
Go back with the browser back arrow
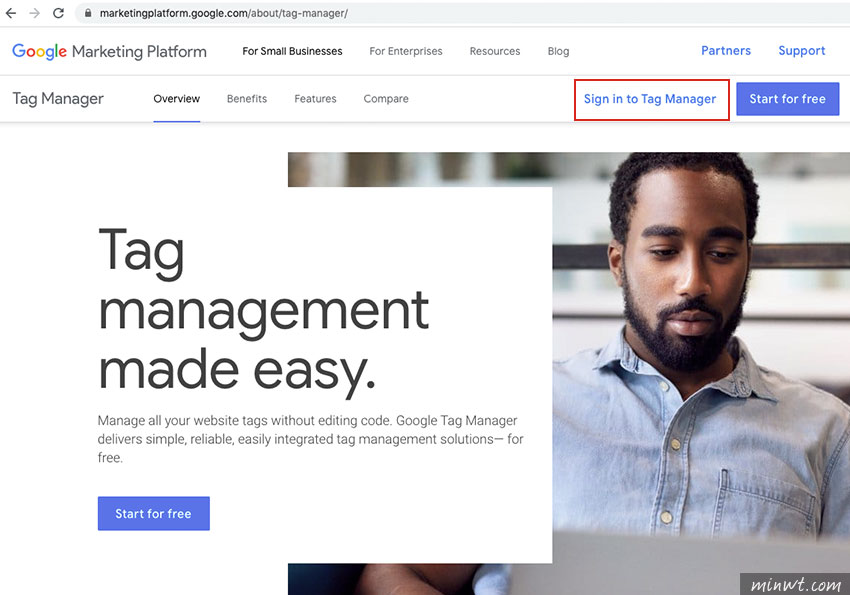coord(11,13)
